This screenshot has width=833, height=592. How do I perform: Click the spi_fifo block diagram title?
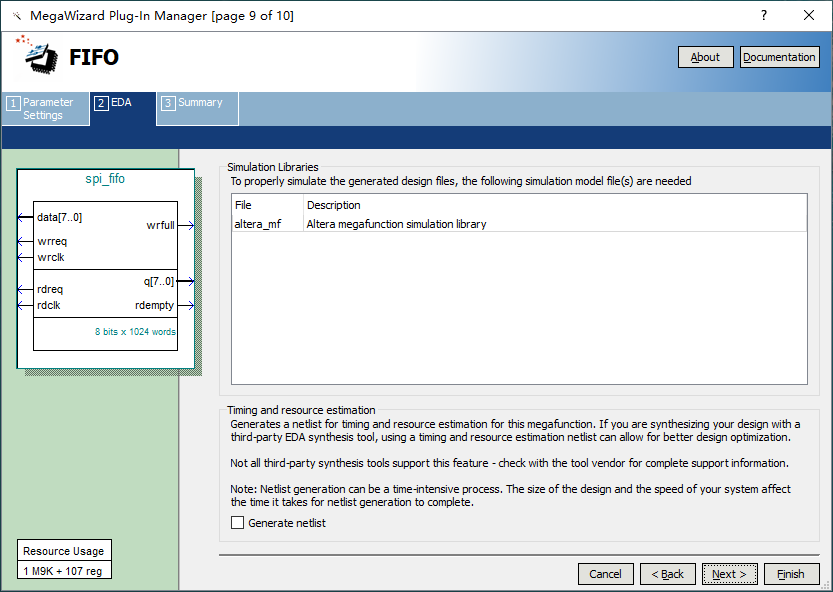pyautogui.click(x=105, y=179)
